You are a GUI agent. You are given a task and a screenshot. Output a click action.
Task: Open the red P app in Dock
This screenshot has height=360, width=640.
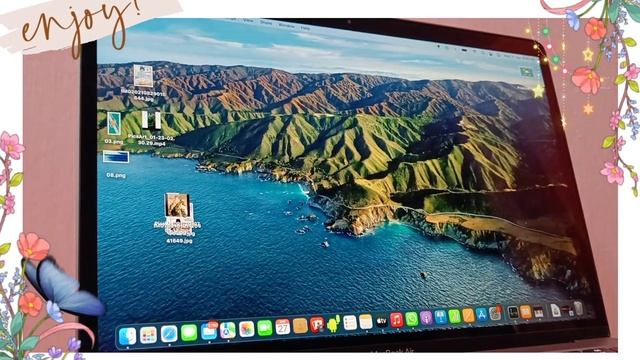tap(317, 325)
